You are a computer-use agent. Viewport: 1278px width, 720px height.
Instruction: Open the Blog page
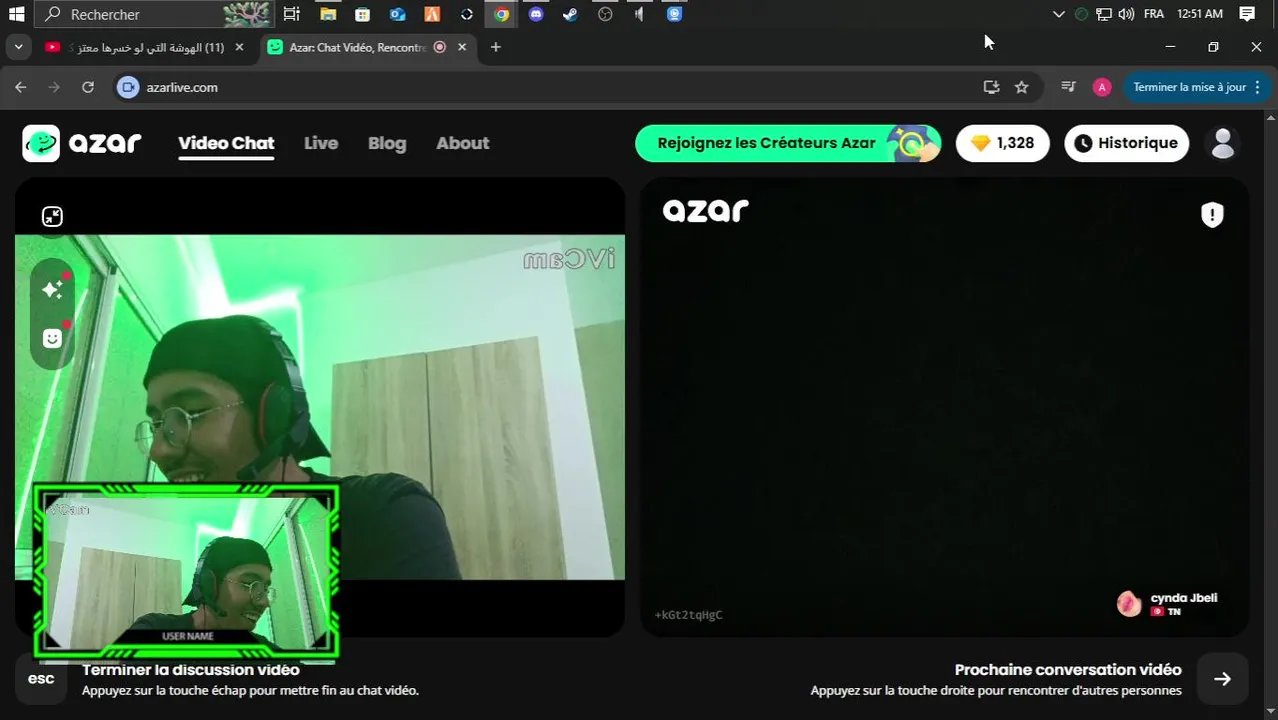pyautogui.click(x=387, y=143)
